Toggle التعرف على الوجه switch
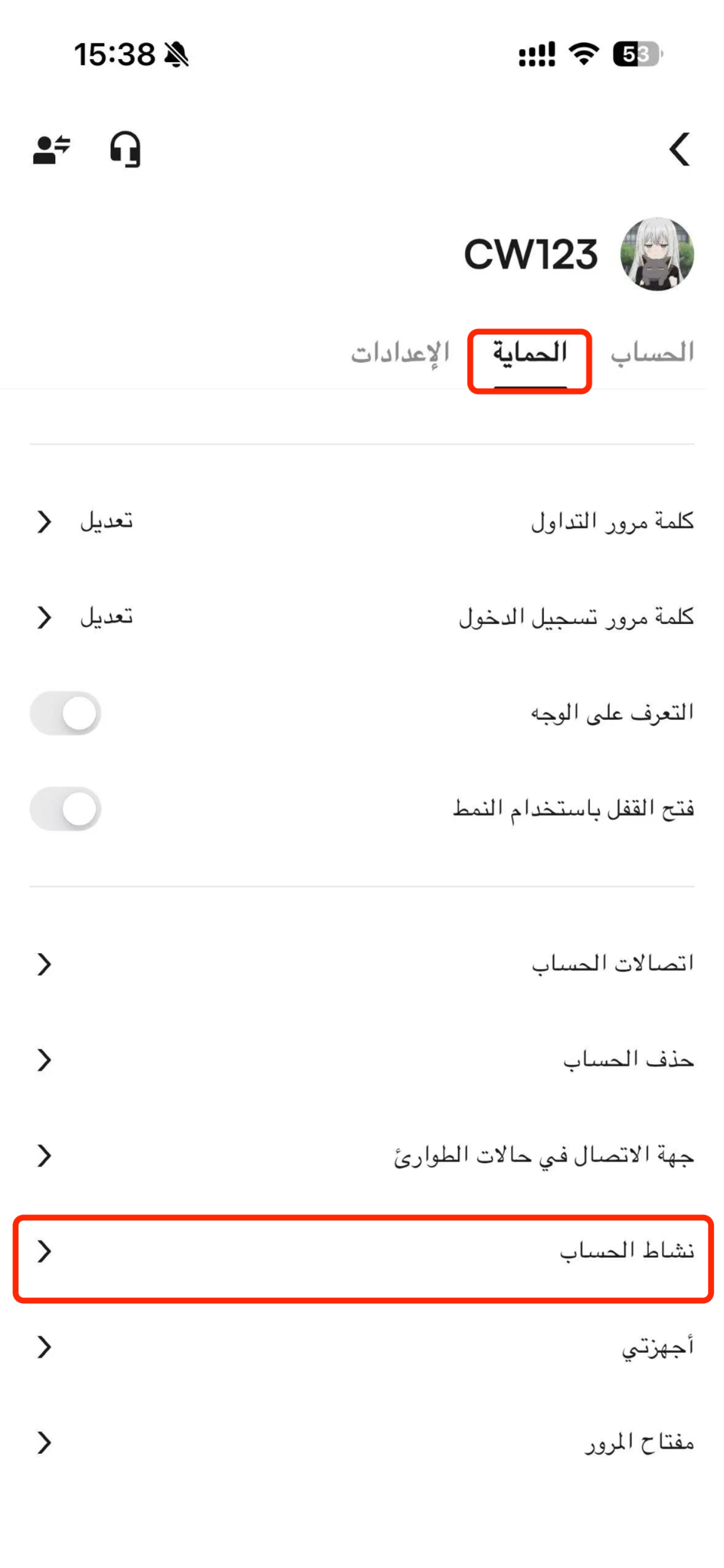 pyautogui.click(x=65, y=714)
